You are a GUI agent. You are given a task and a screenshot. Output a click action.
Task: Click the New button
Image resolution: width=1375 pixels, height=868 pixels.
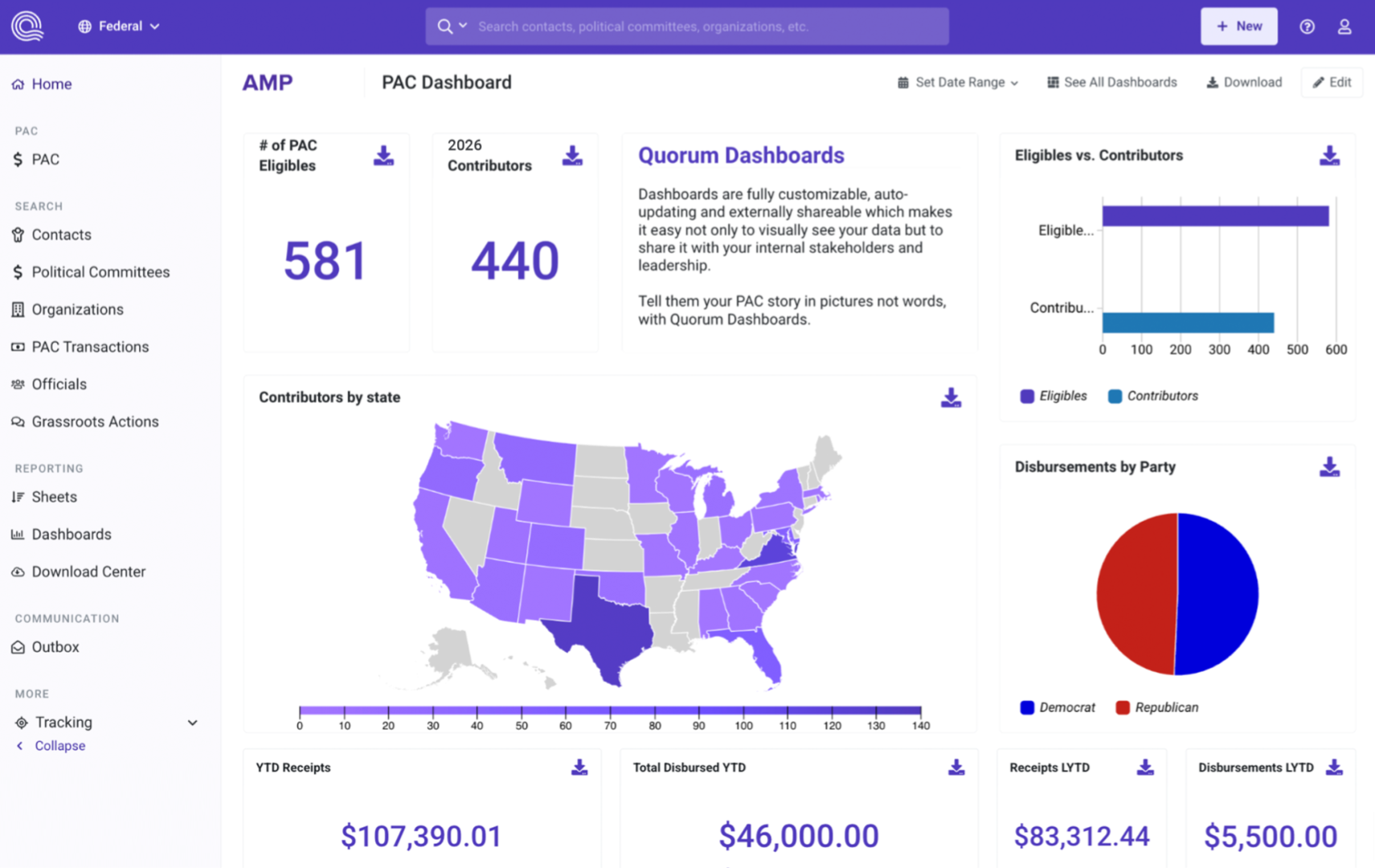click(x=1239, y=27)
